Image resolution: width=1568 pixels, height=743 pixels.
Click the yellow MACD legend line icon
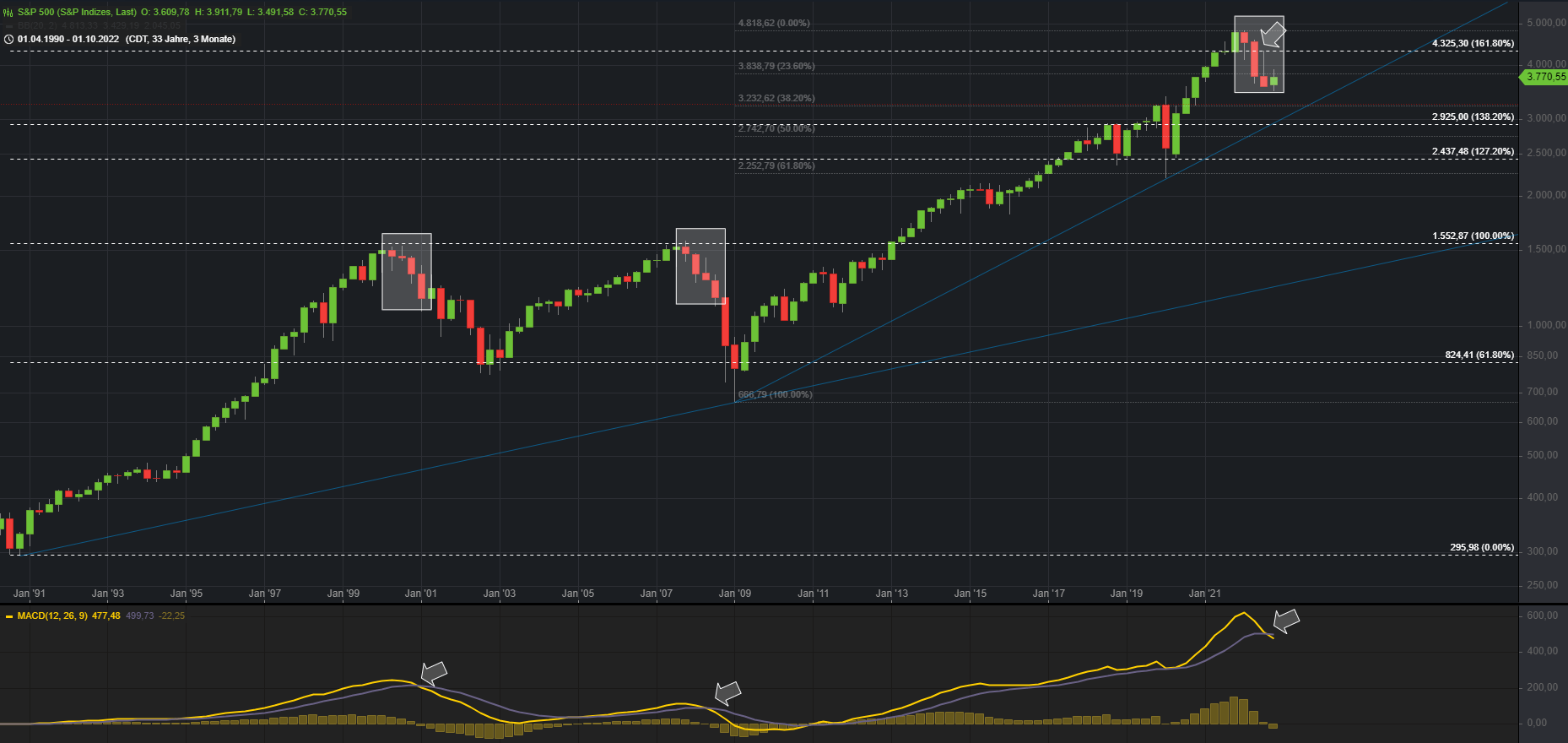point(8,616)
